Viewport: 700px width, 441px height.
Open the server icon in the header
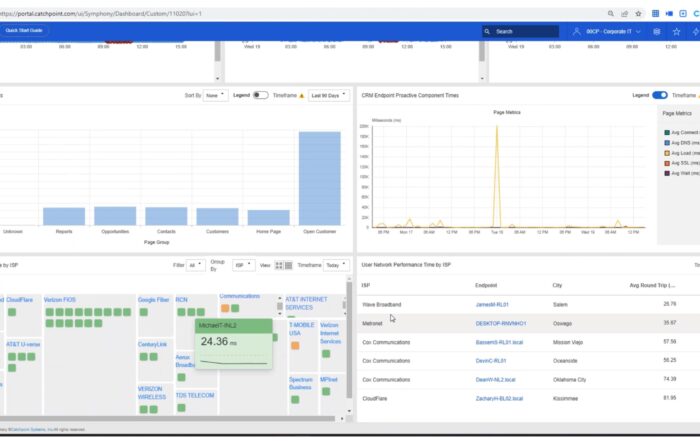[657, 32]
